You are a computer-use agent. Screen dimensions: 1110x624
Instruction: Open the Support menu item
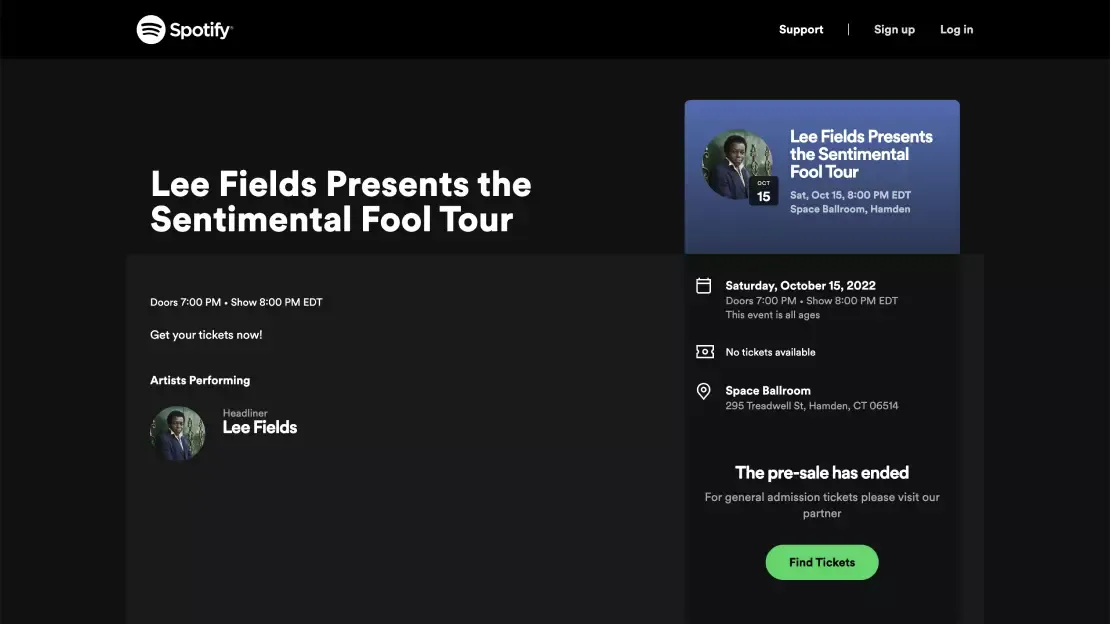(x=801, y=30)
